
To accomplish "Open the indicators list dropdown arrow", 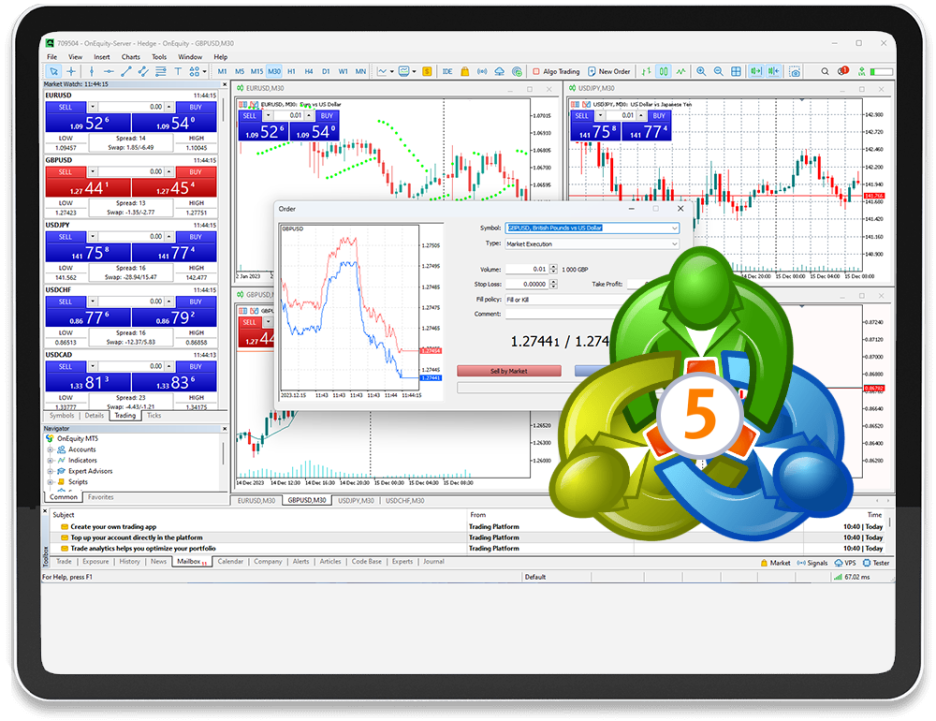I will pos(392,72).
